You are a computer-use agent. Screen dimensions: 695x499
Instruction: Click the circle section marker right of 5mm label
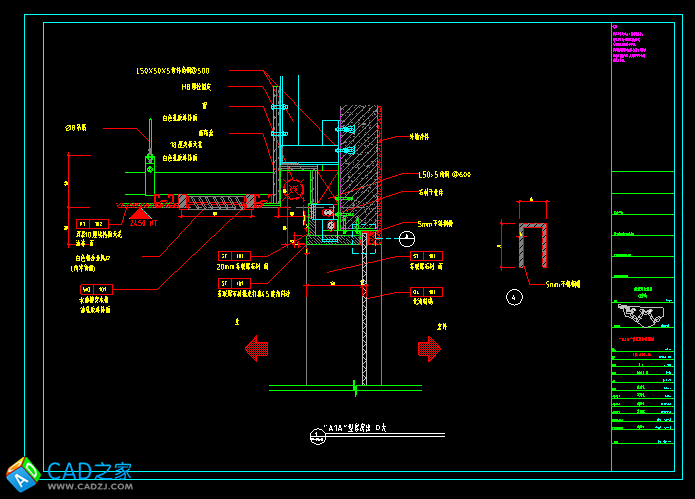click(407, 238)
